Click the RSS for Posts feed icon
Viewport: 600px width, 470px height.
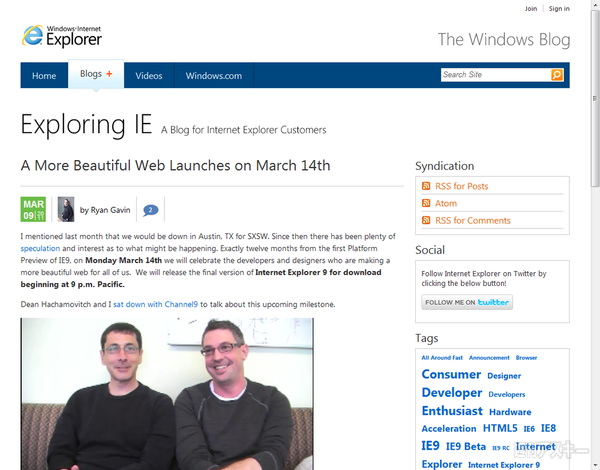pos(426,186)
